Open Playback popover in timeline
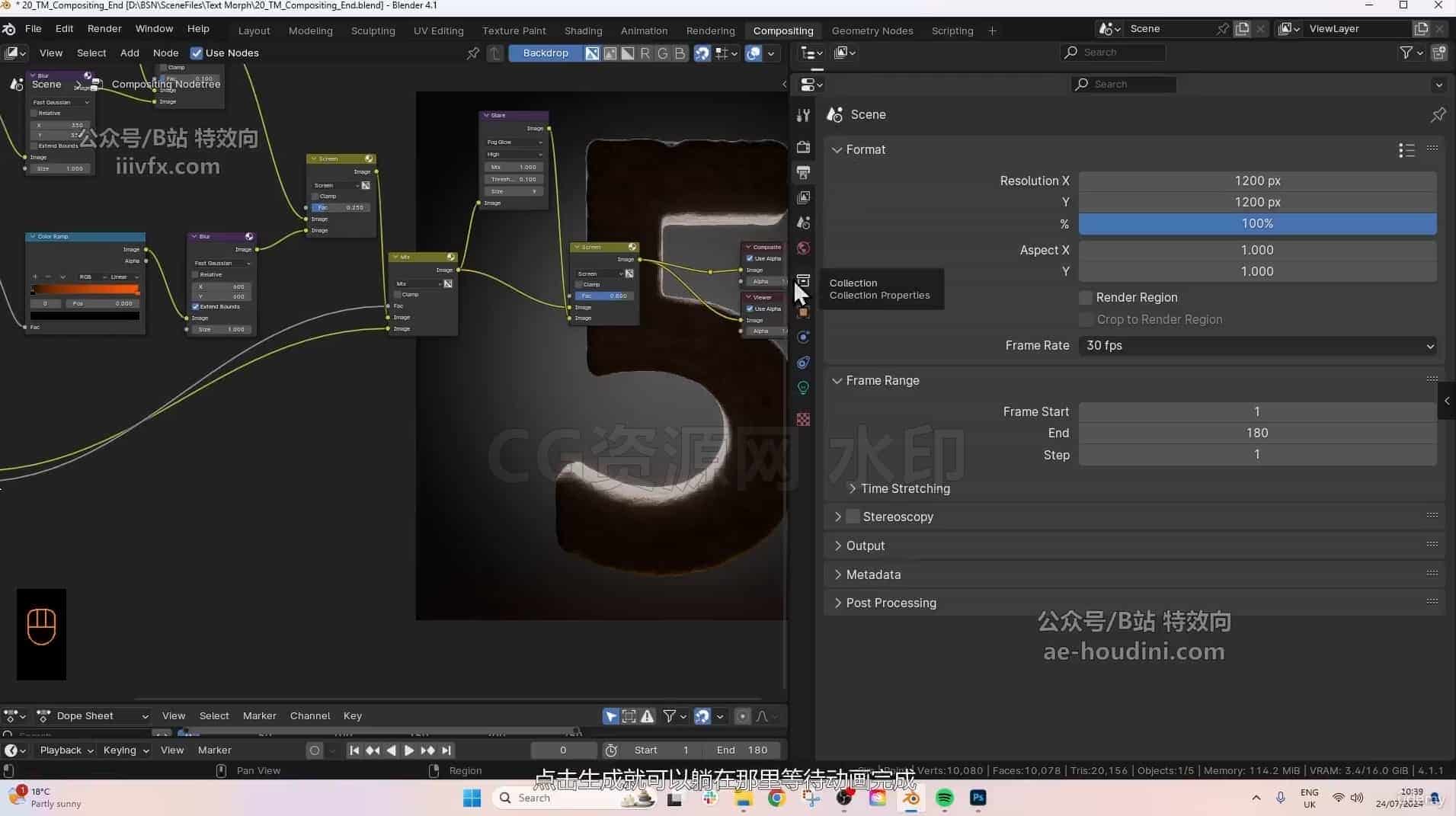 tap(66, 750)
